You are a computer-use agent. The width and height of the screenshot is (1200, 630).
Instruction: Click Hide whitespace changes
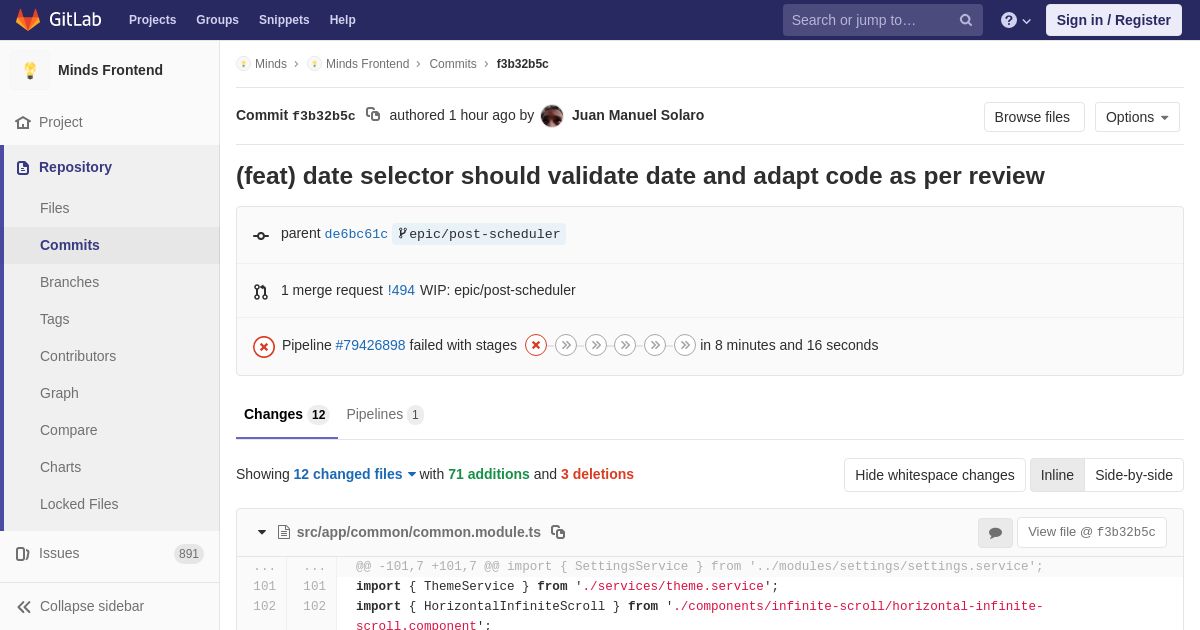[934, 475]
